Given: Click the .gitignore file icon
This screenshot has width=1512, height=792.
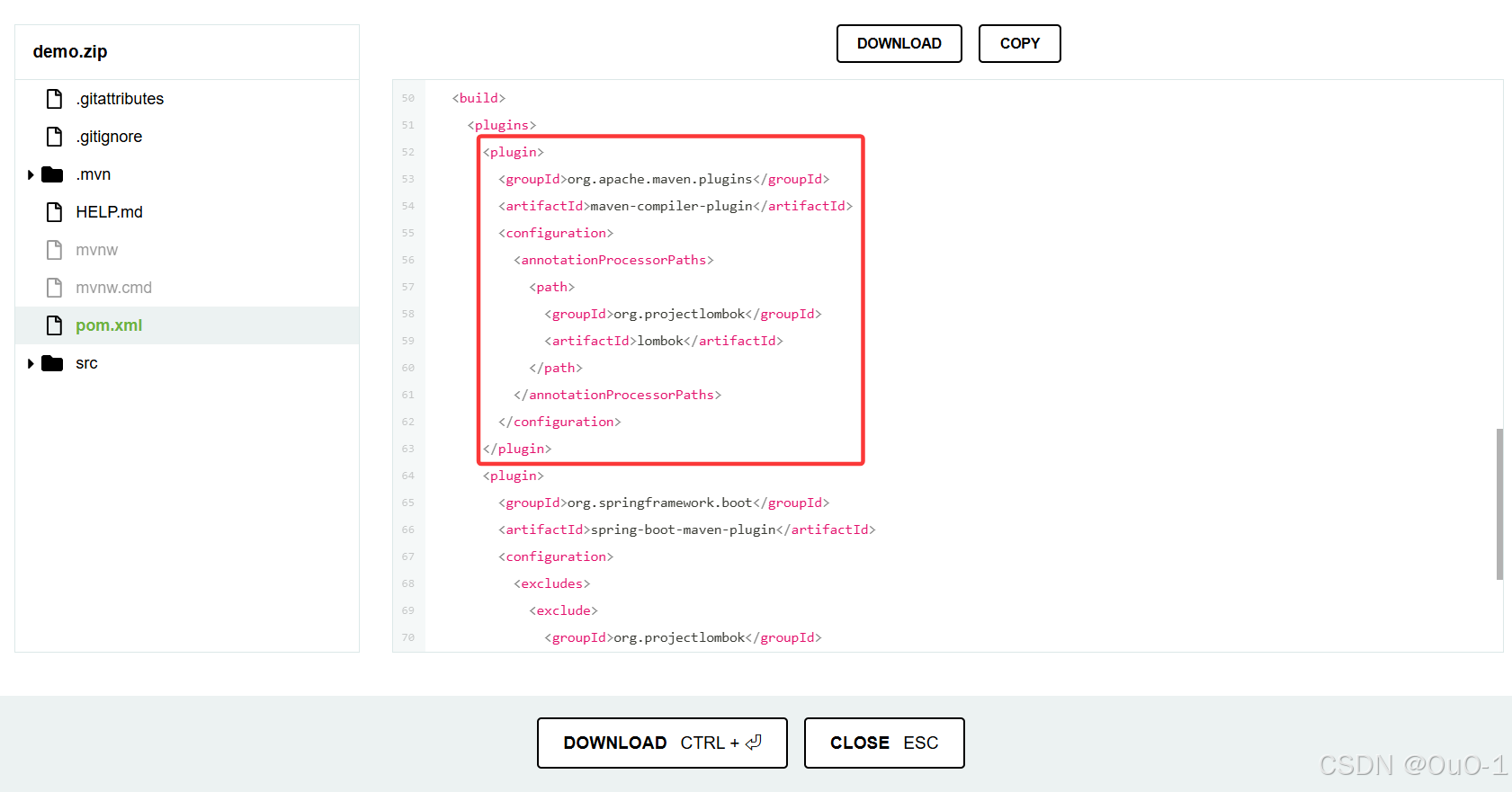Looking at the screenshot, I should tap(54, 137).
